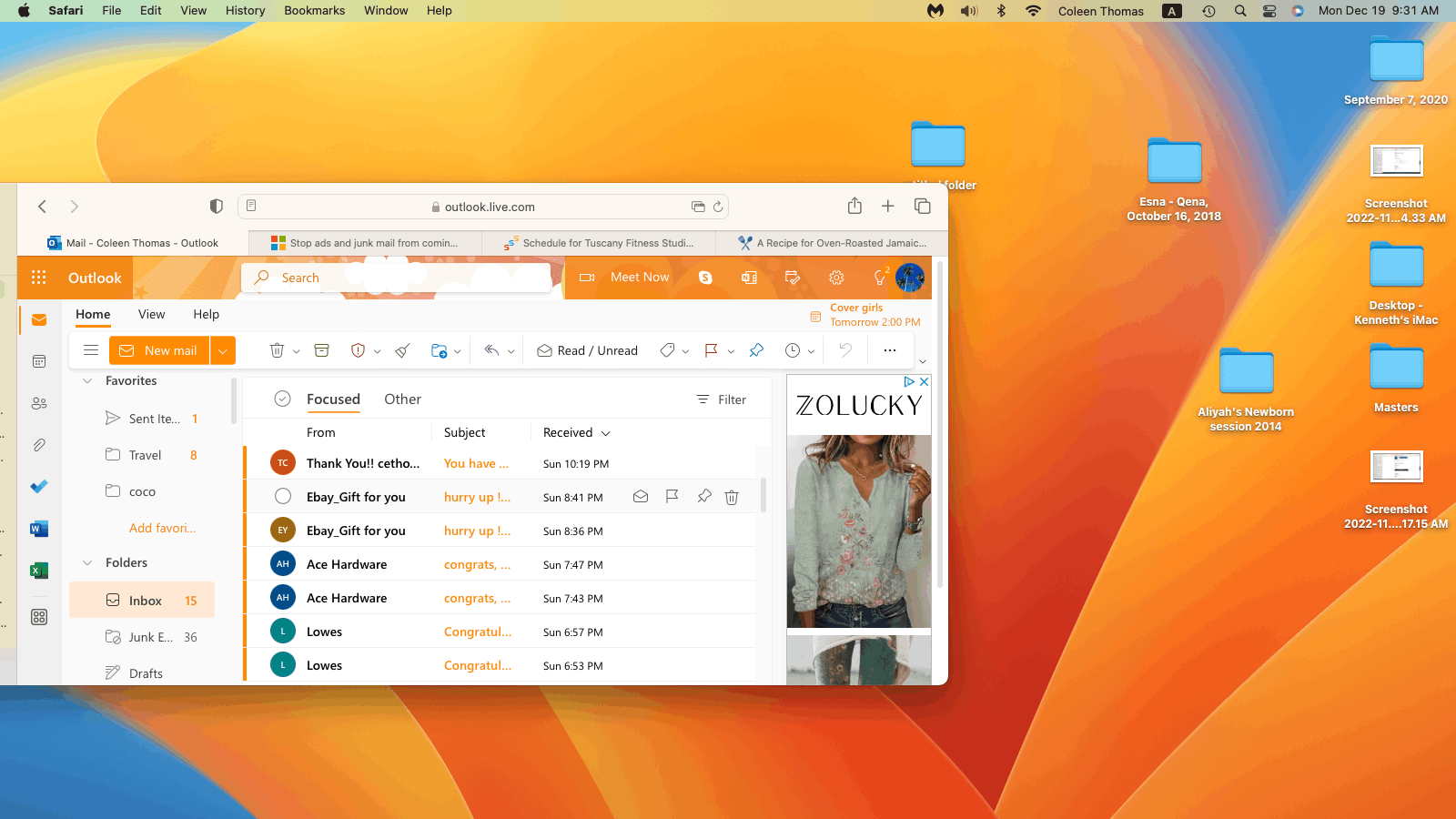Launch Excel from the Outlook sidebar

coord(39,571)
